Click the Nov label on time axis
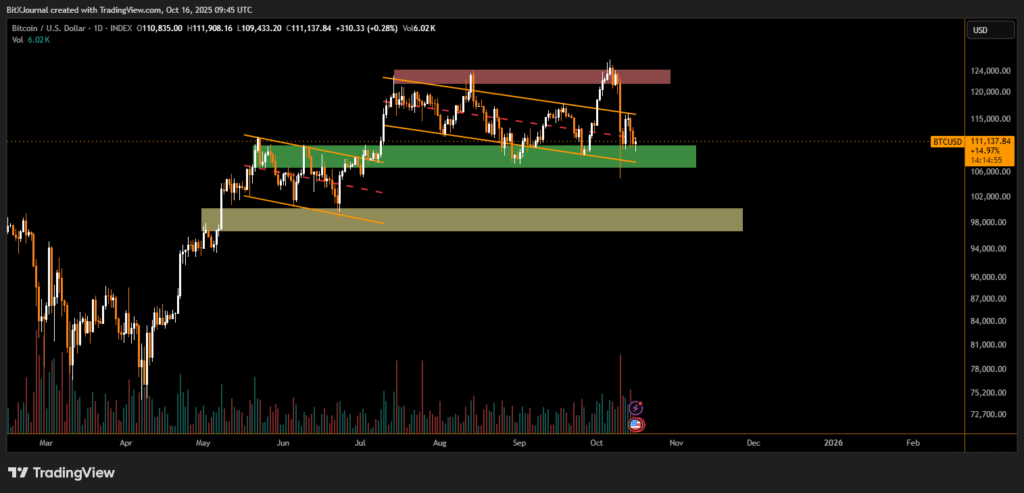 point(676,441)
